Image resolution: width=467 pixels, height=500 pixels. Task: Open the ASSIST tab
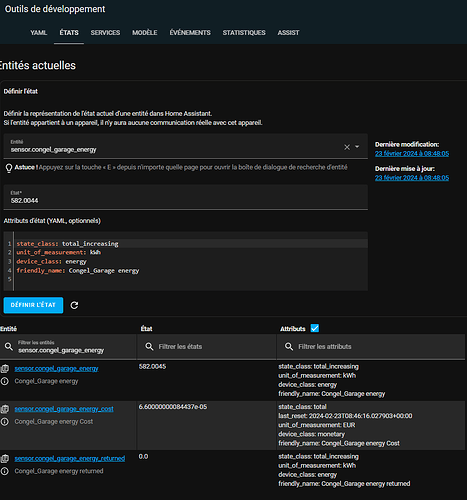click(288, 33)
